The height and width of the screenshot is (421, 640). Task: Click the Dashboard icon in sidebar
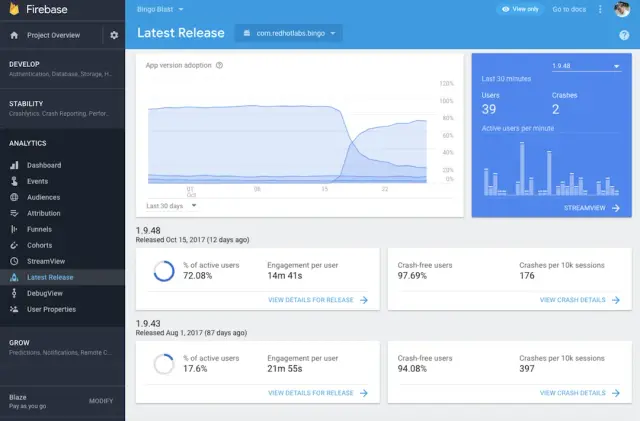click(x=14, y=165)
